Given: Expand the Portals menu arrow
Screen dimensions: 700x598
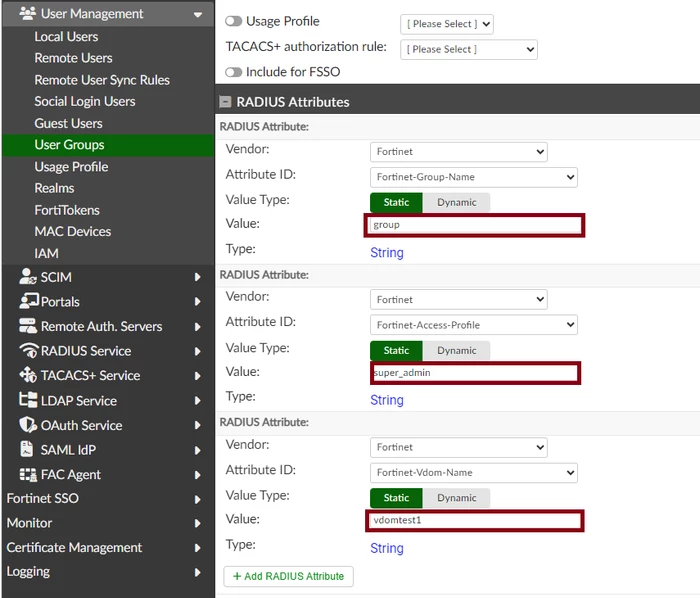Looking at the screenshot, I should click(197, 302).
